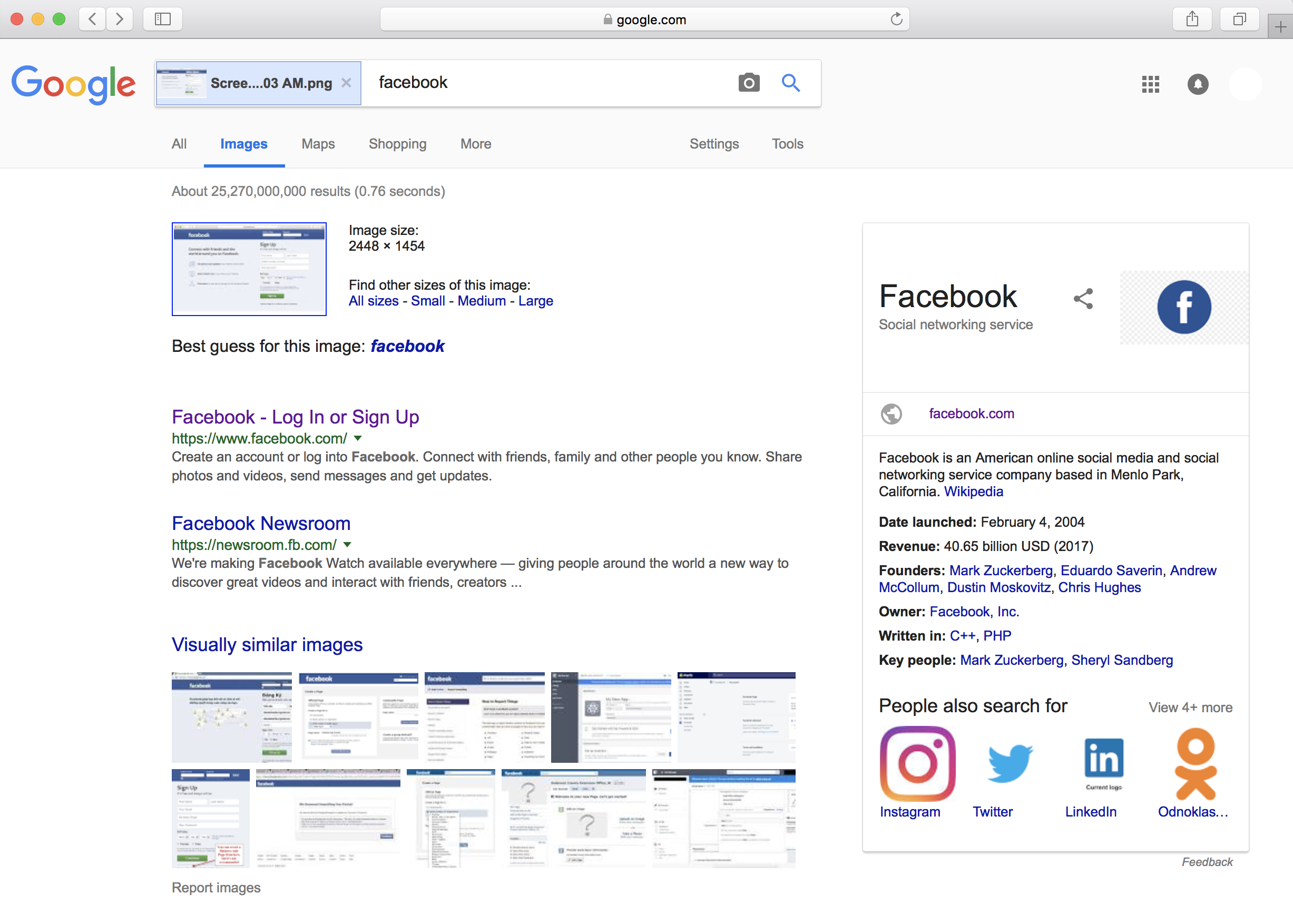
Task: Open the Facebook Newsroom result
Action: pyautogui.click(x=261, y=524)
